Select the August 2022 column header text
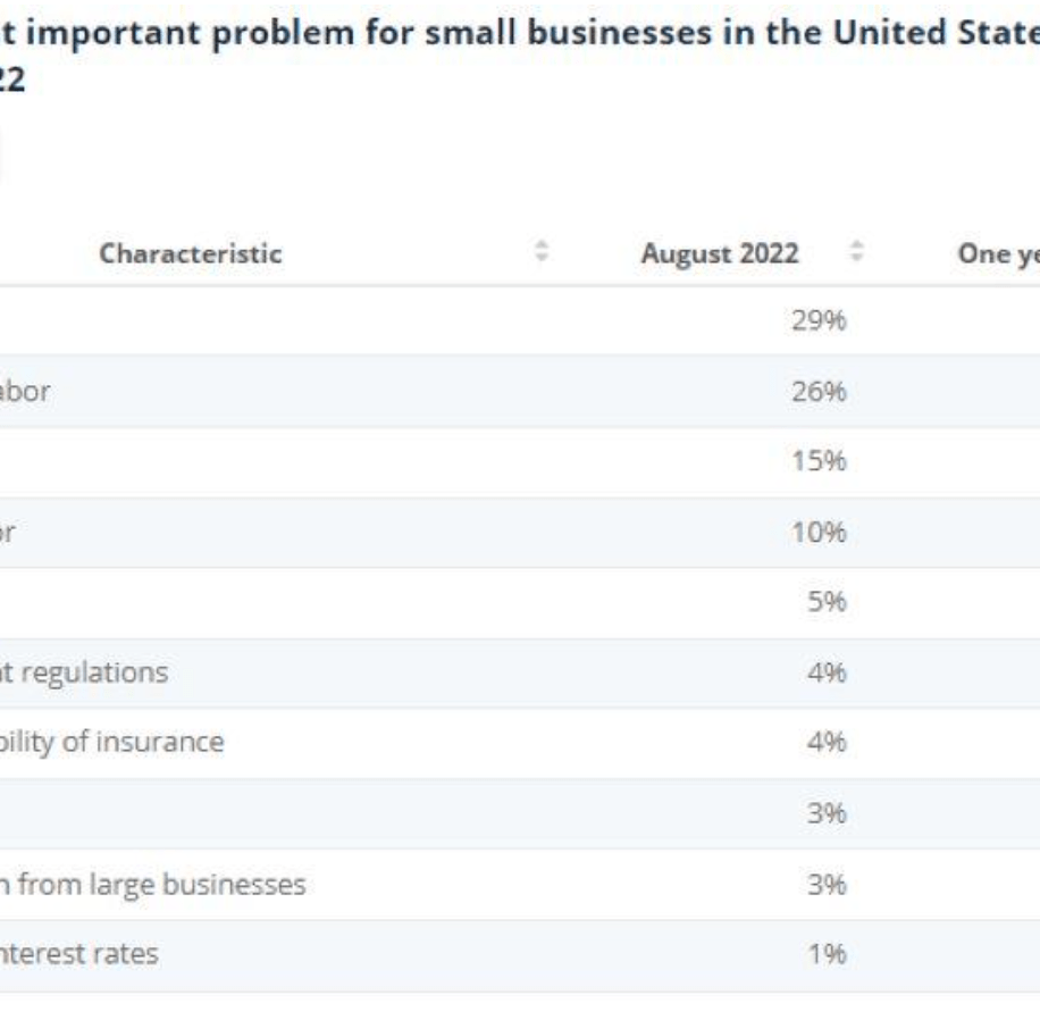The width and height of the screenshot is (1040, 1020). (720, 253)
